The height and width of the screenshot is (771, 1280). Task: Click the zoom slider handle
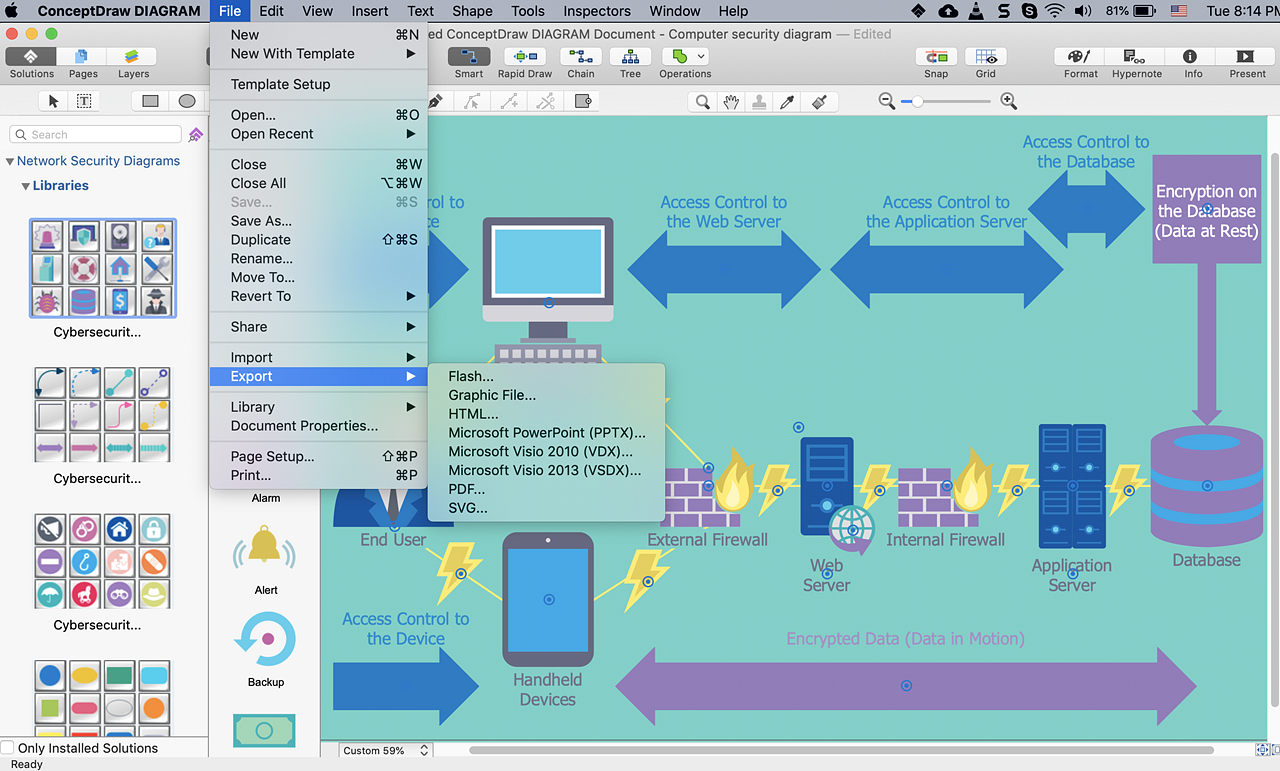(917, 101)
